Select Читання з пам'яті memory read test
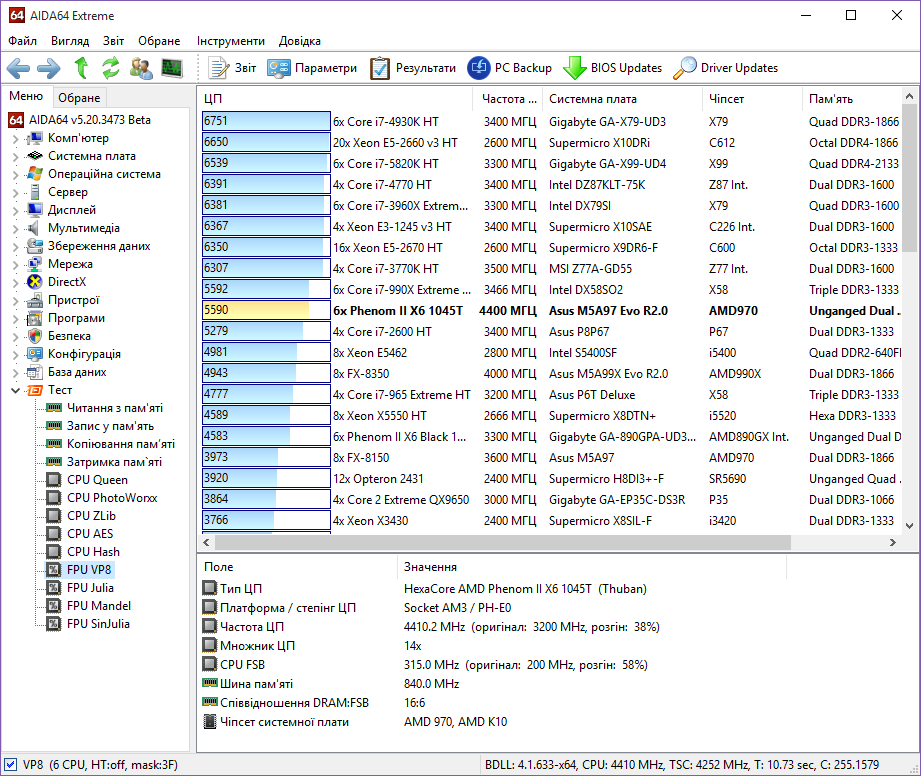Viewport: 921px width, 776px height. (115, 408)
